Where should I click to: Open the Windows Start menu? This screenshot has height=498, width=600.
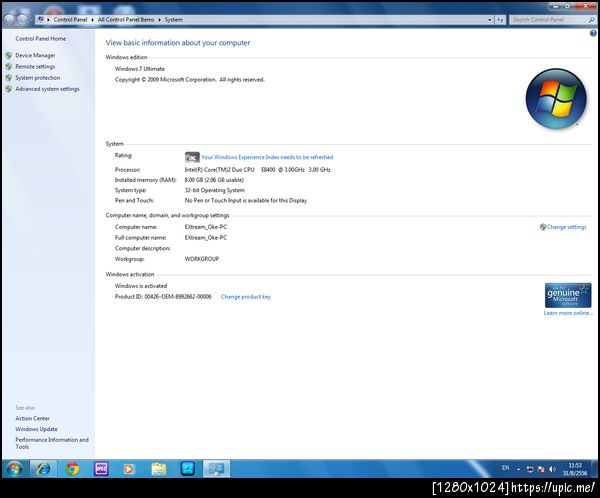15,469
